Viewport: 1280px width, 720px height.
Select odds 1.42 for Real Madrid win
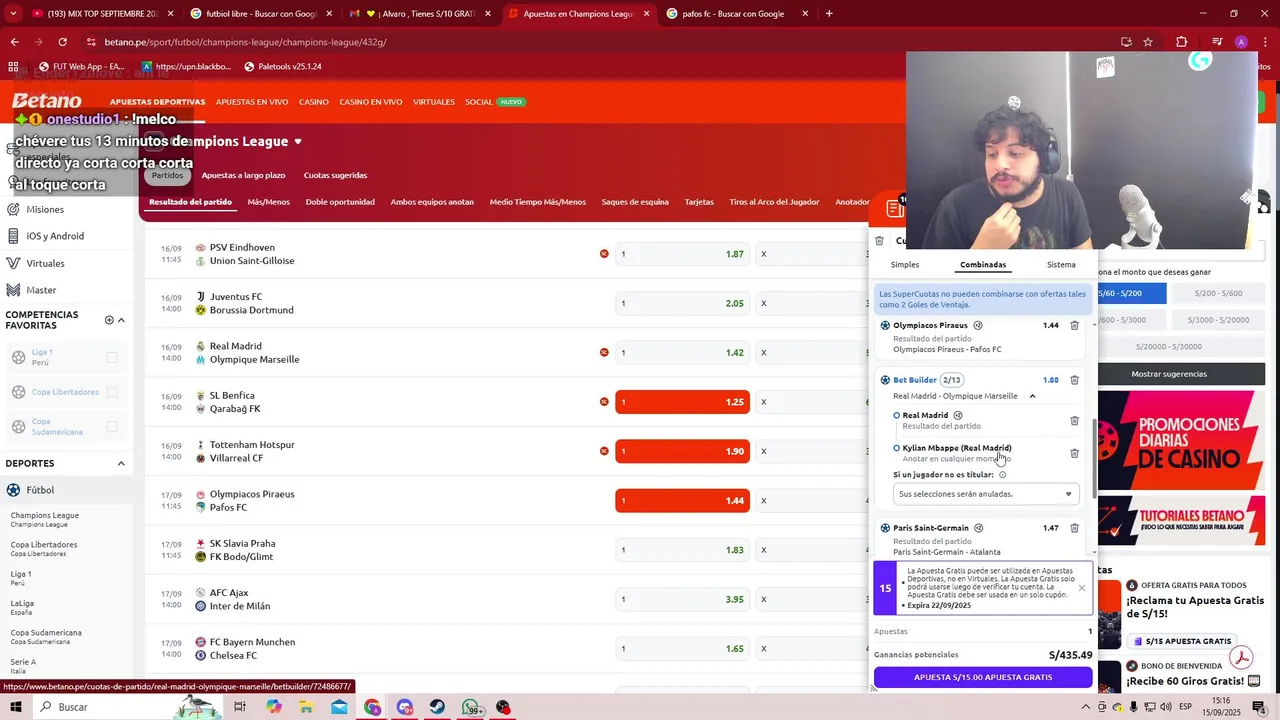pos(682,352)
